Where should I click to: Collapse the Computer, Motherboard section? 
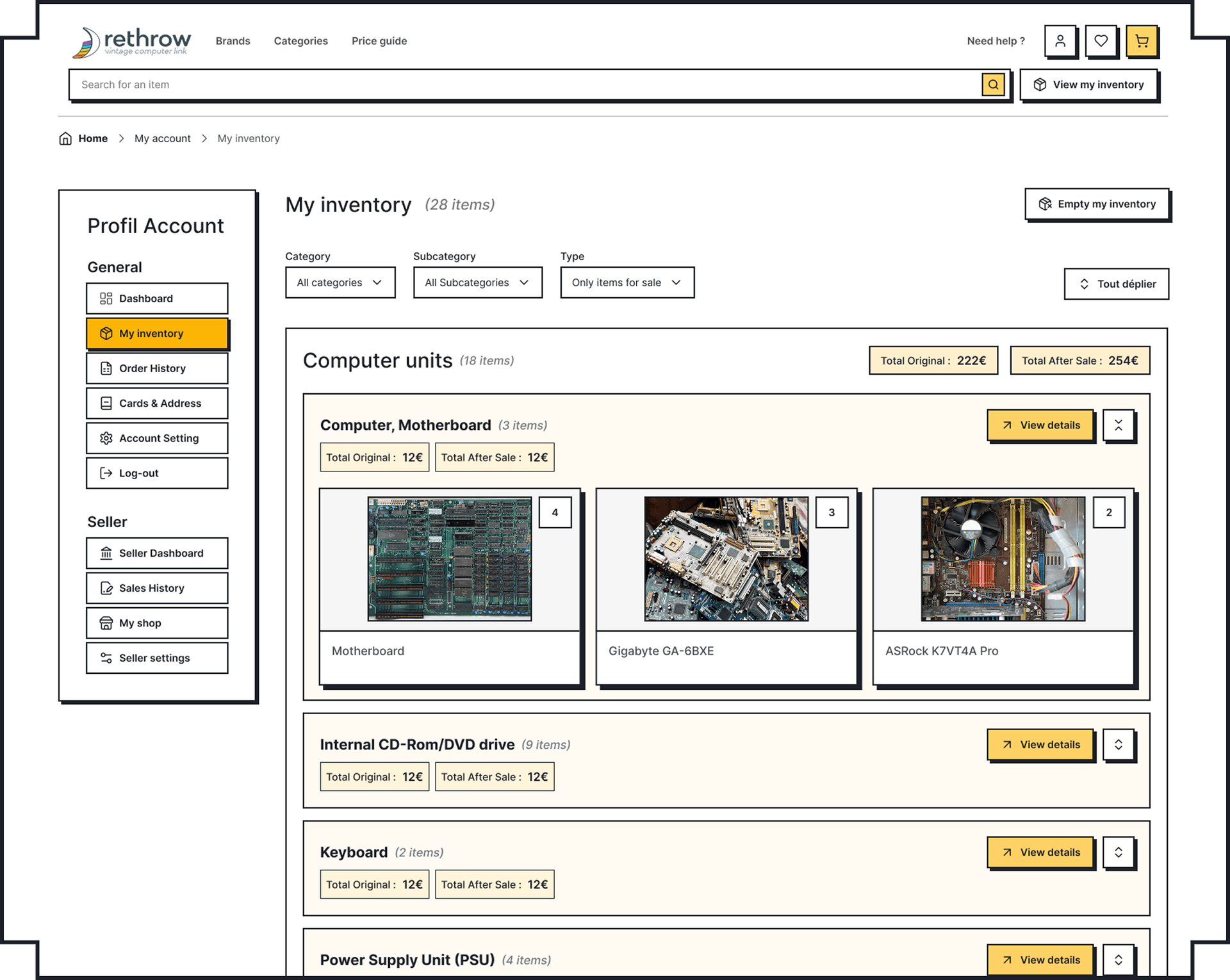coord(1119,425)
